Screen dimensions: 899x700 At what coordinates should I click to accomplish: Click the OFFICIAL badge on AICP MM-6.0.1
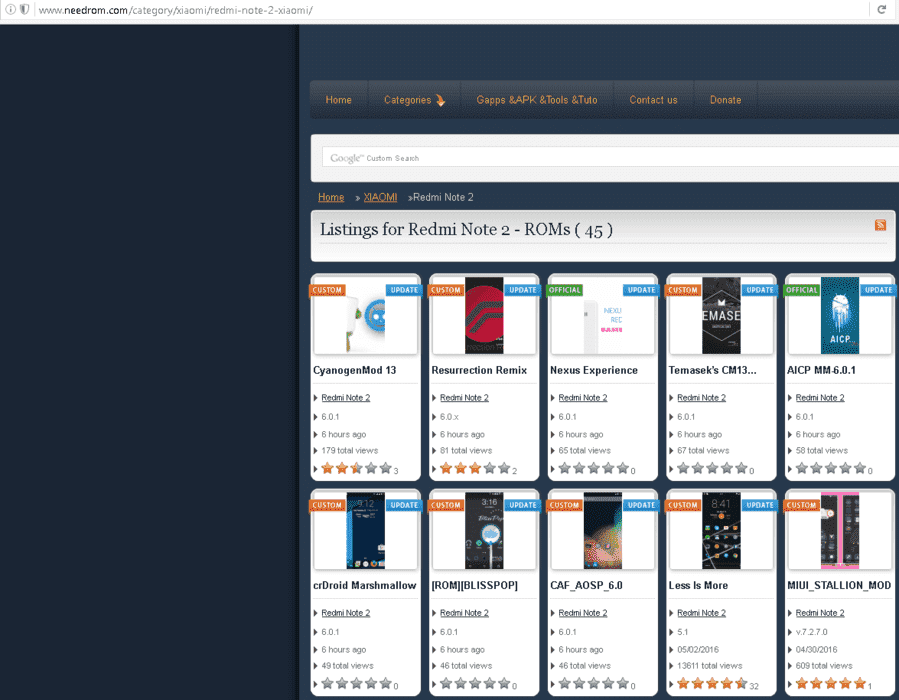point(802,290)
